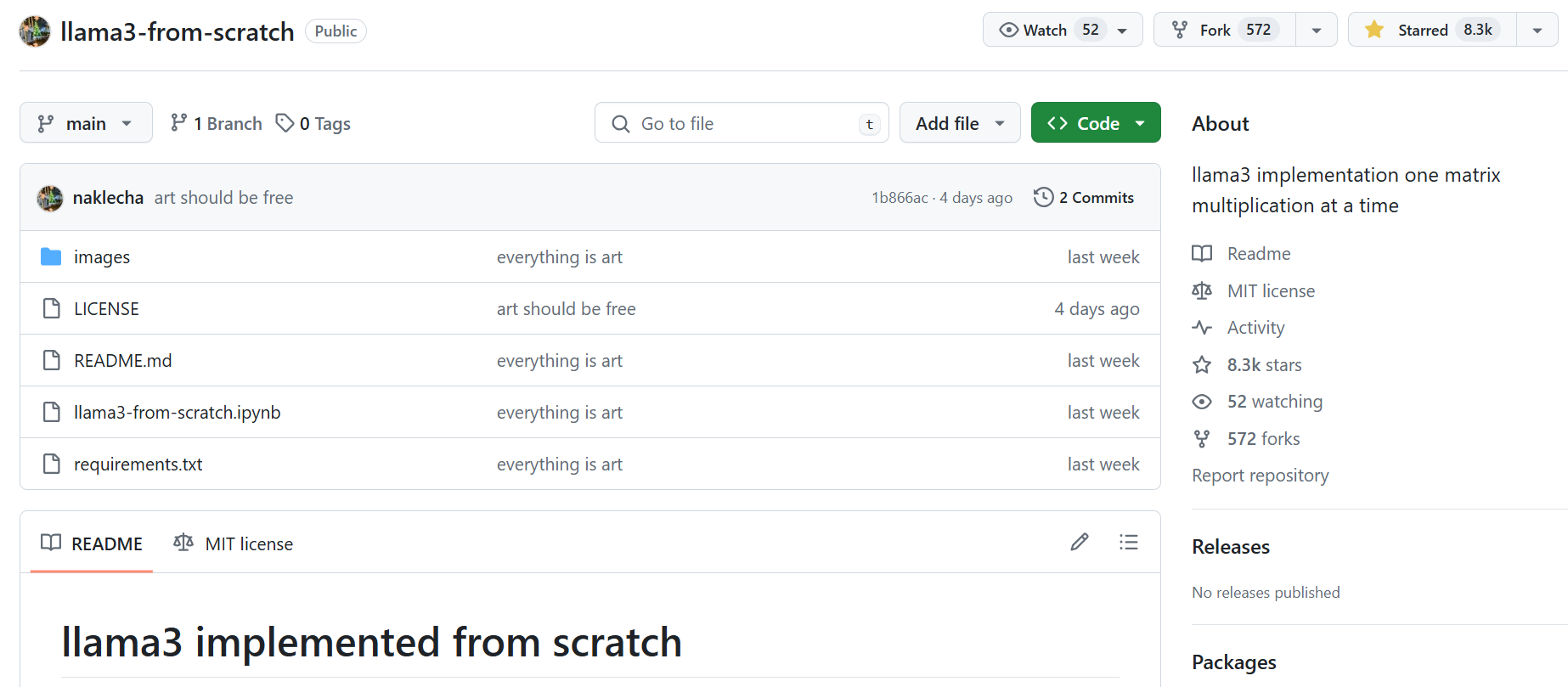Open the images folder
1568x687 pixels.
[x=102, y=257]
